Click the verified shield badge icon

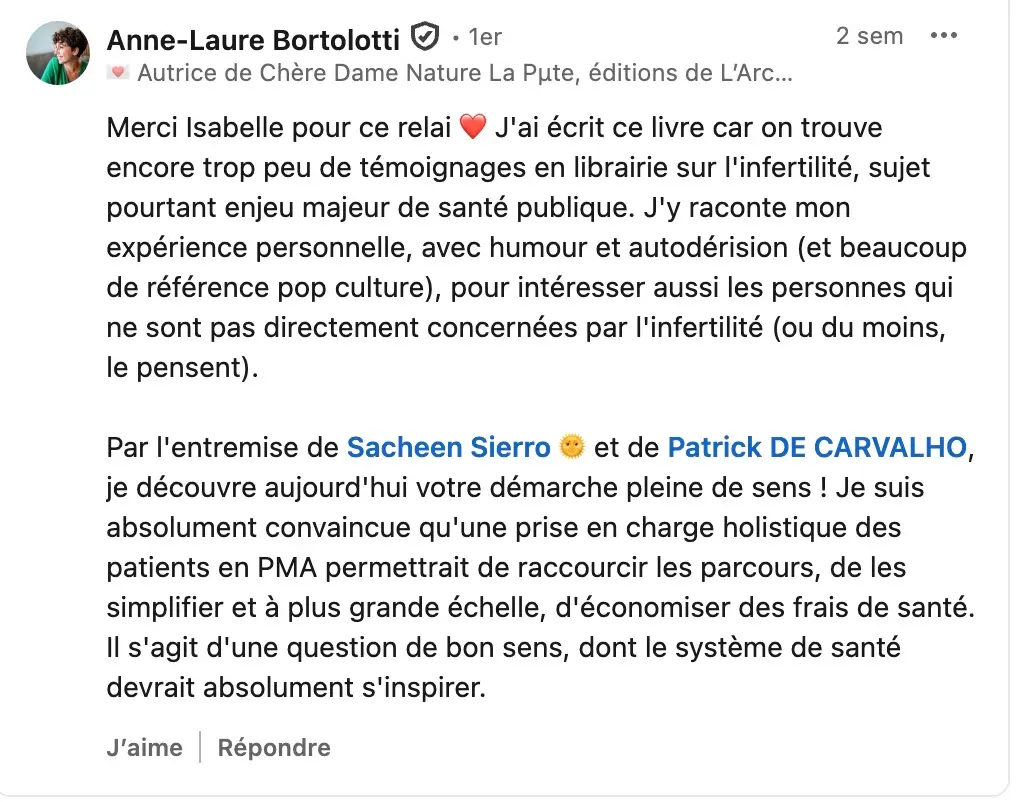426,39
